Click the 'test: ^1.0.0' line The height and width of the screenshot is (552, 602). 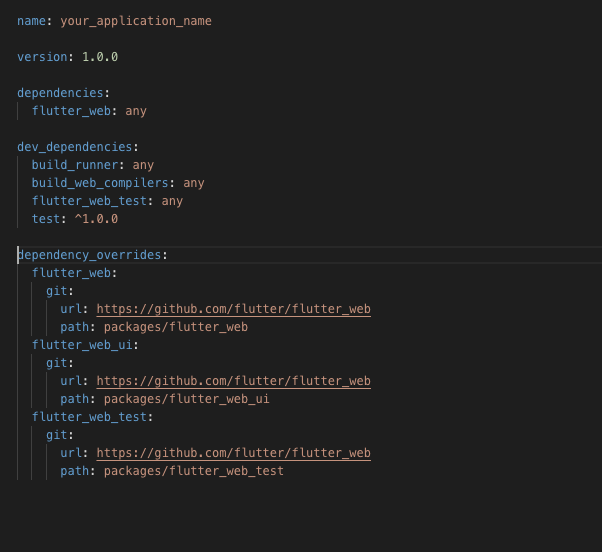point(75,219)
